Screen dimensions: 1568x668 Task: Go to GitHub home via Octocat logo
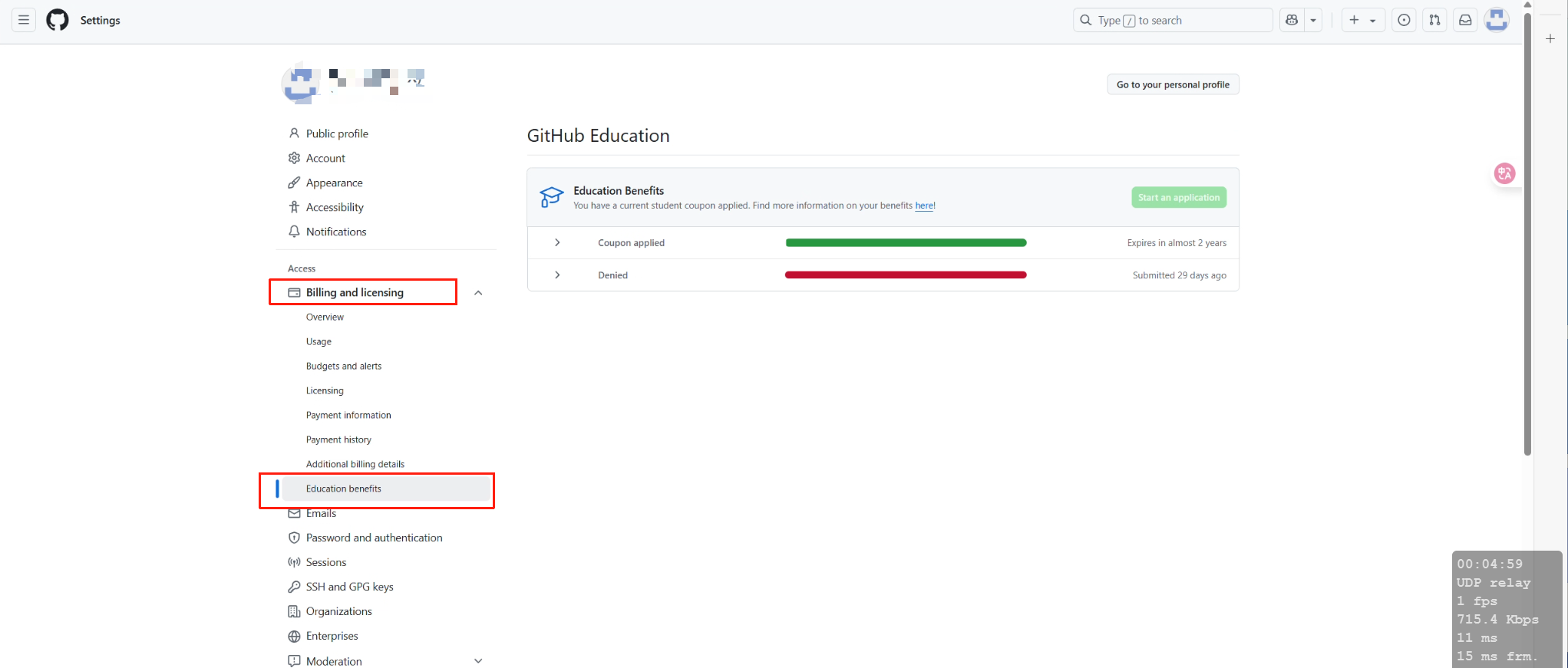(x=58, y=20)
